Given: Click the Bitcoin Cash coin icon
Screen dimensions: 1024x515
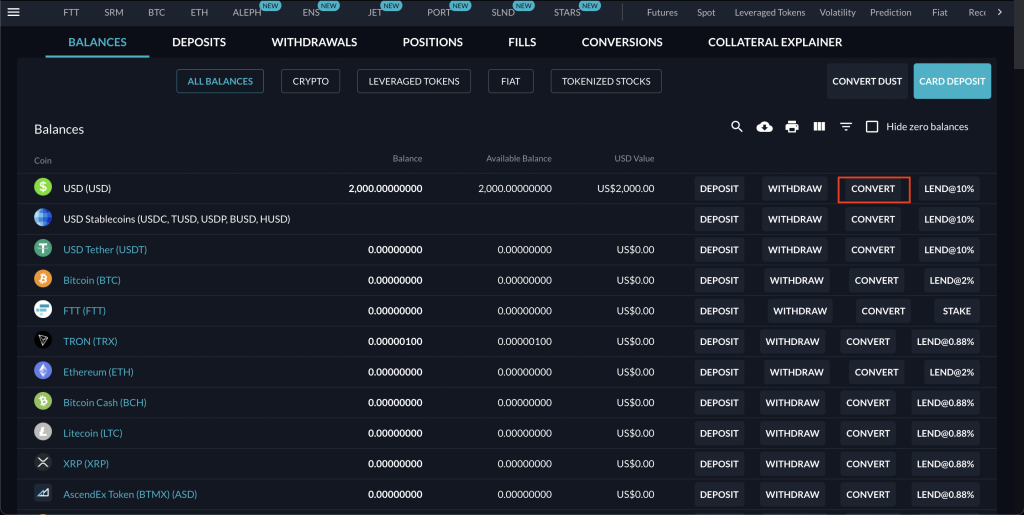Looking at the screenshot, I should coord(43,401).
